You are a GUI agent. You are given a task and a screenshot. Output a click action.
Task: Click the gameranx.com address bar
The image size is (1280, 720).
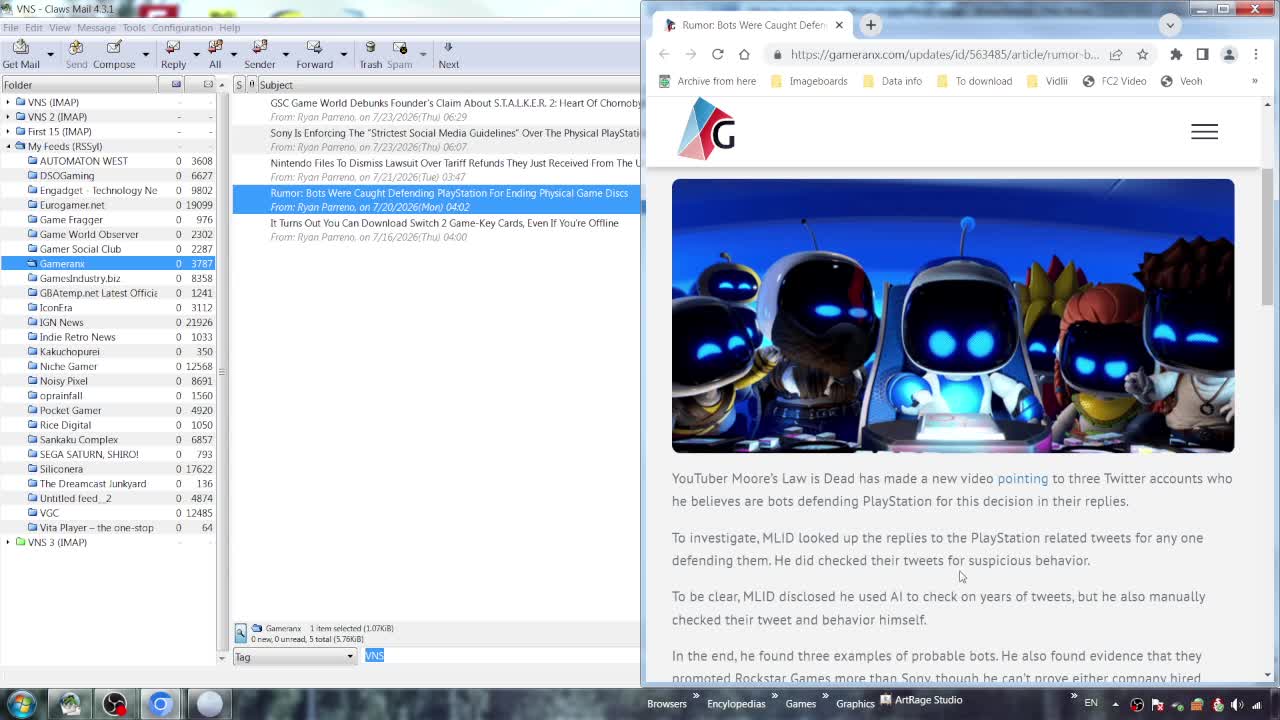[x=944, y=54]
